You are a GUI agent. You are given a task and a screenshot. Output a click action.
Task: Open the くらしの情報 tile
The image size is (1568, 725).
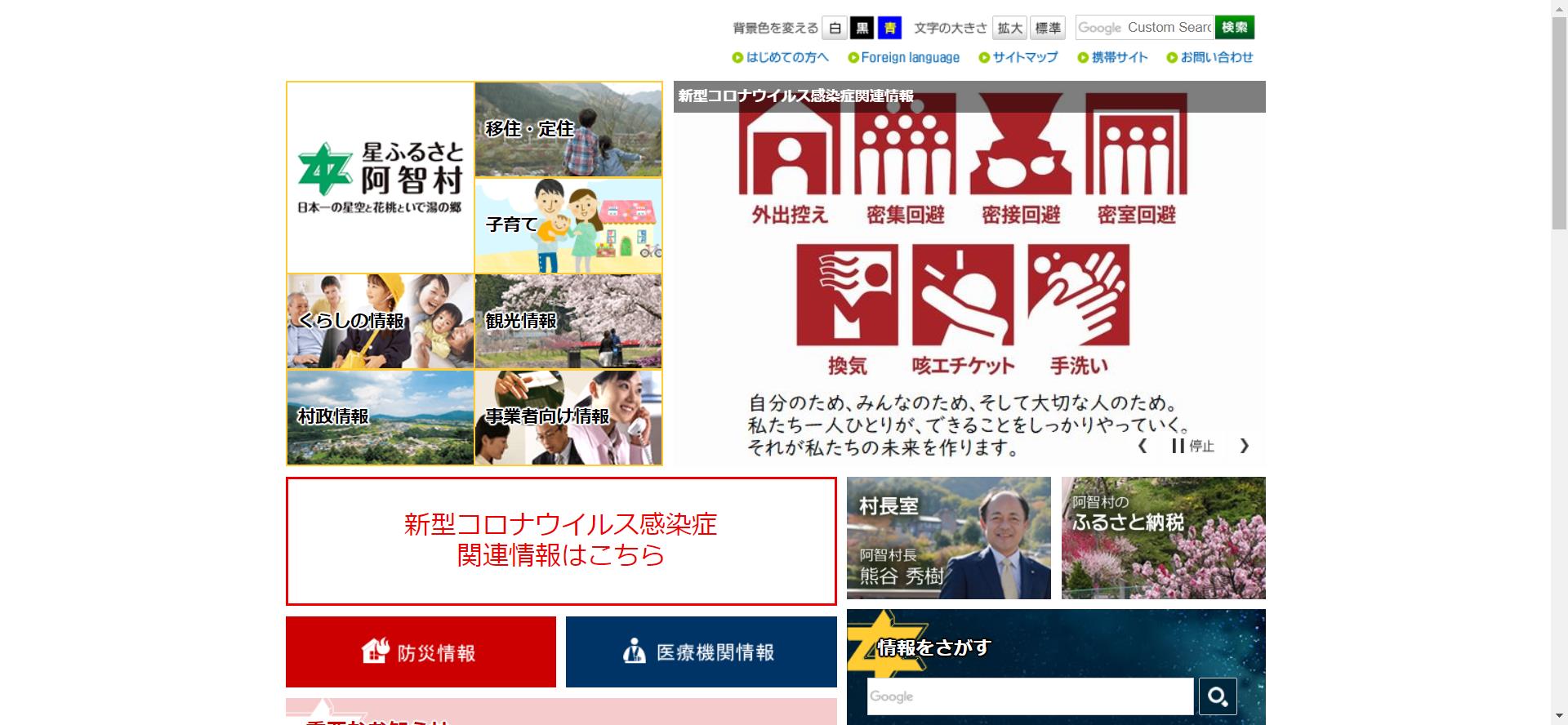coord(381,321)
